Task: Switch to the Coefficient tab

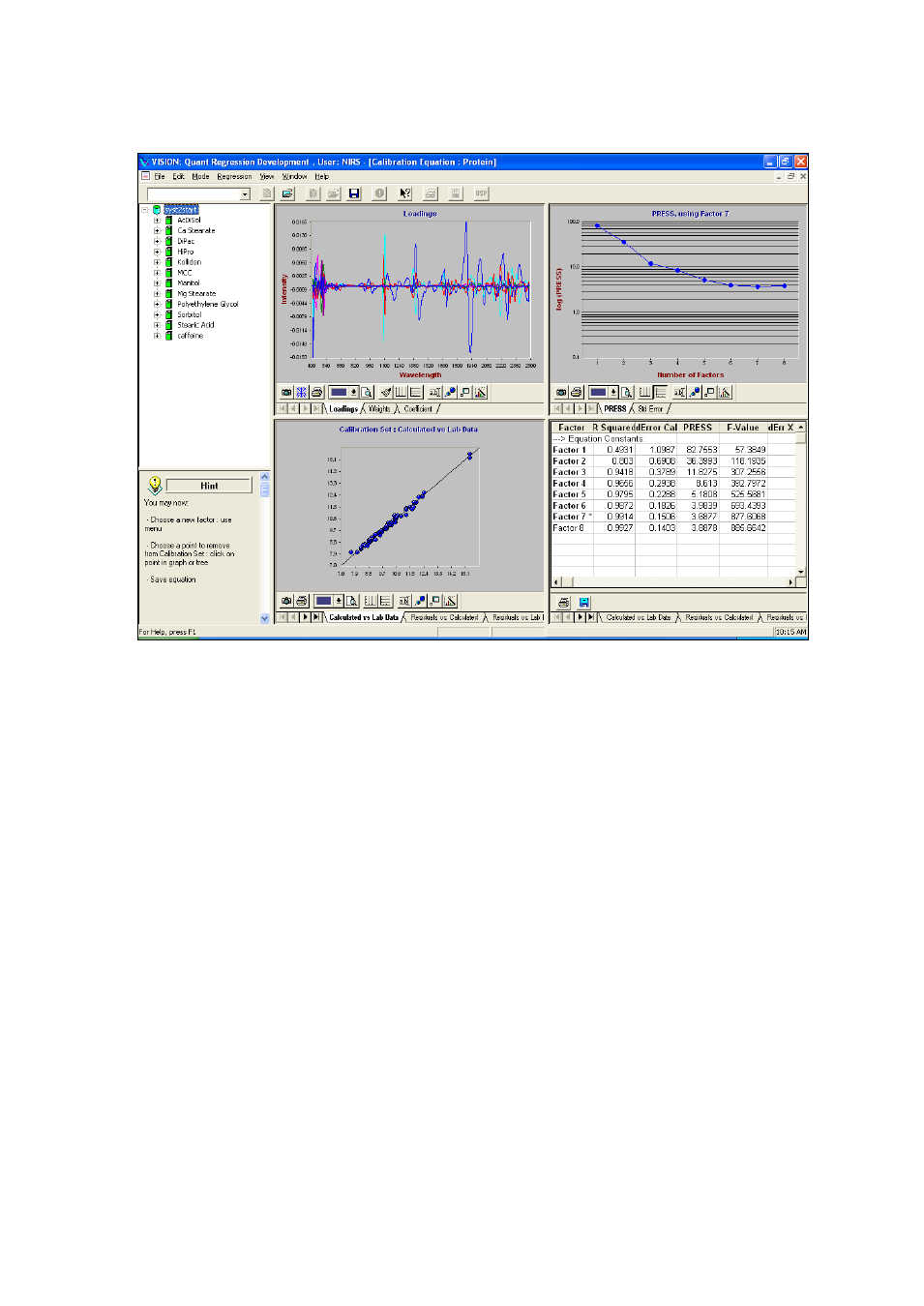Action: tap(419, 409)
